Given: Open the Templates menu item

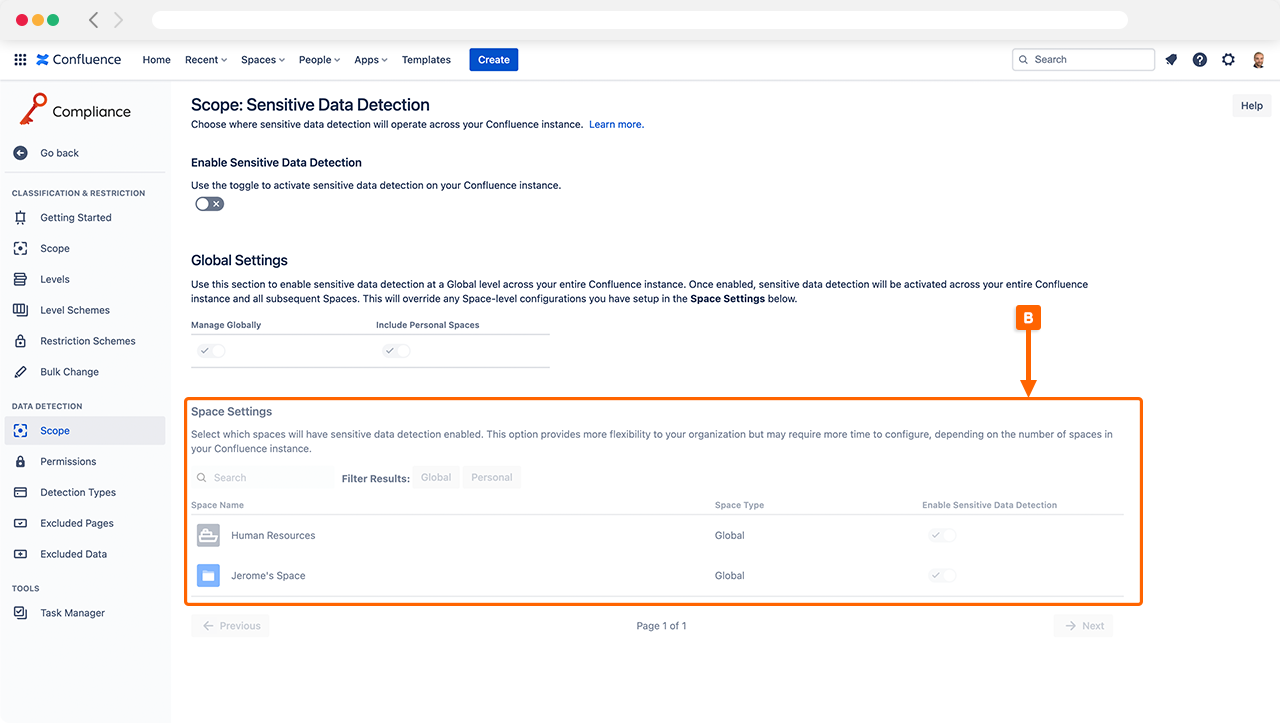Looking at the screenshot, I should coord(426,60).
